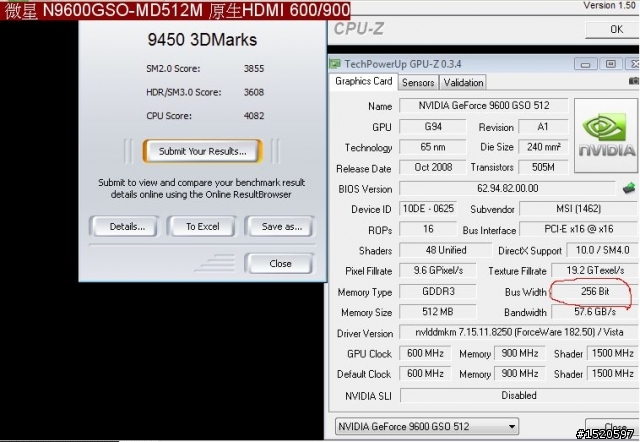Click the 9450 3DMarks score heading

(202, 40)
